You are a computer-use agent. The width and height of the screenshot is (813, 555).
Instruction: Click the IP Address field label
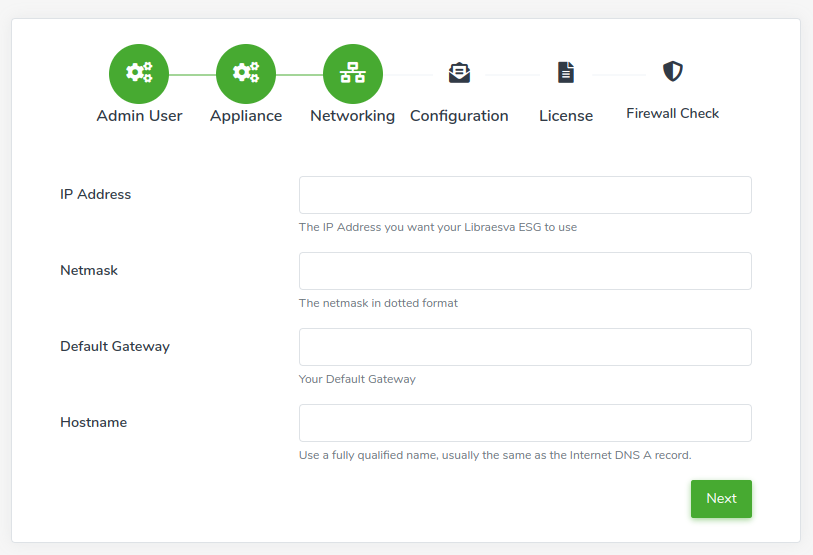[x=95, y=195]
